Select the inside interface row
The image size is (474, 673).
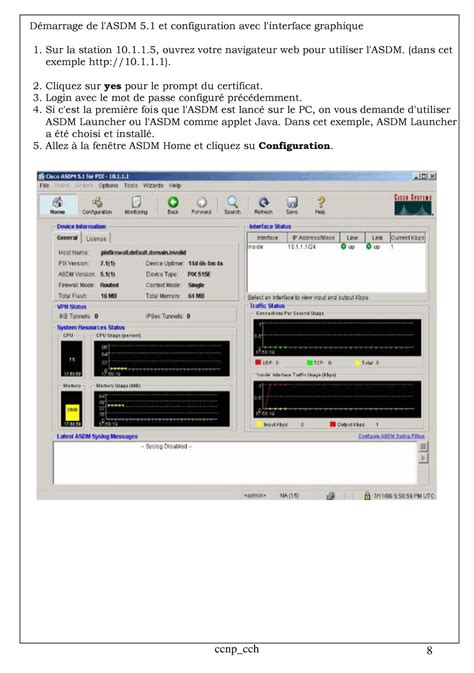[x=337, y=247]
